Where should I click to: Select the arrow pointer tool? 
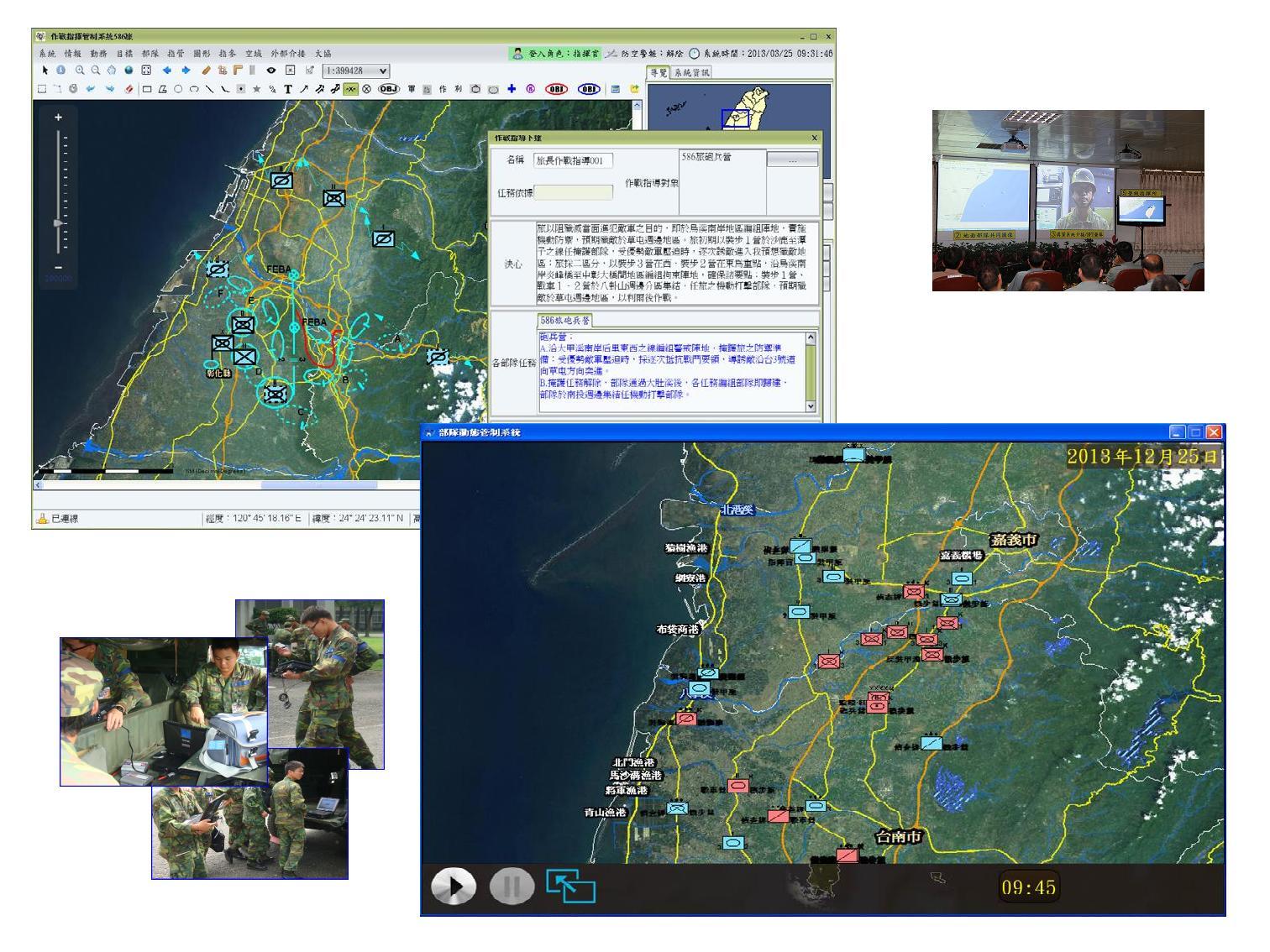click(x=45, y=71)
